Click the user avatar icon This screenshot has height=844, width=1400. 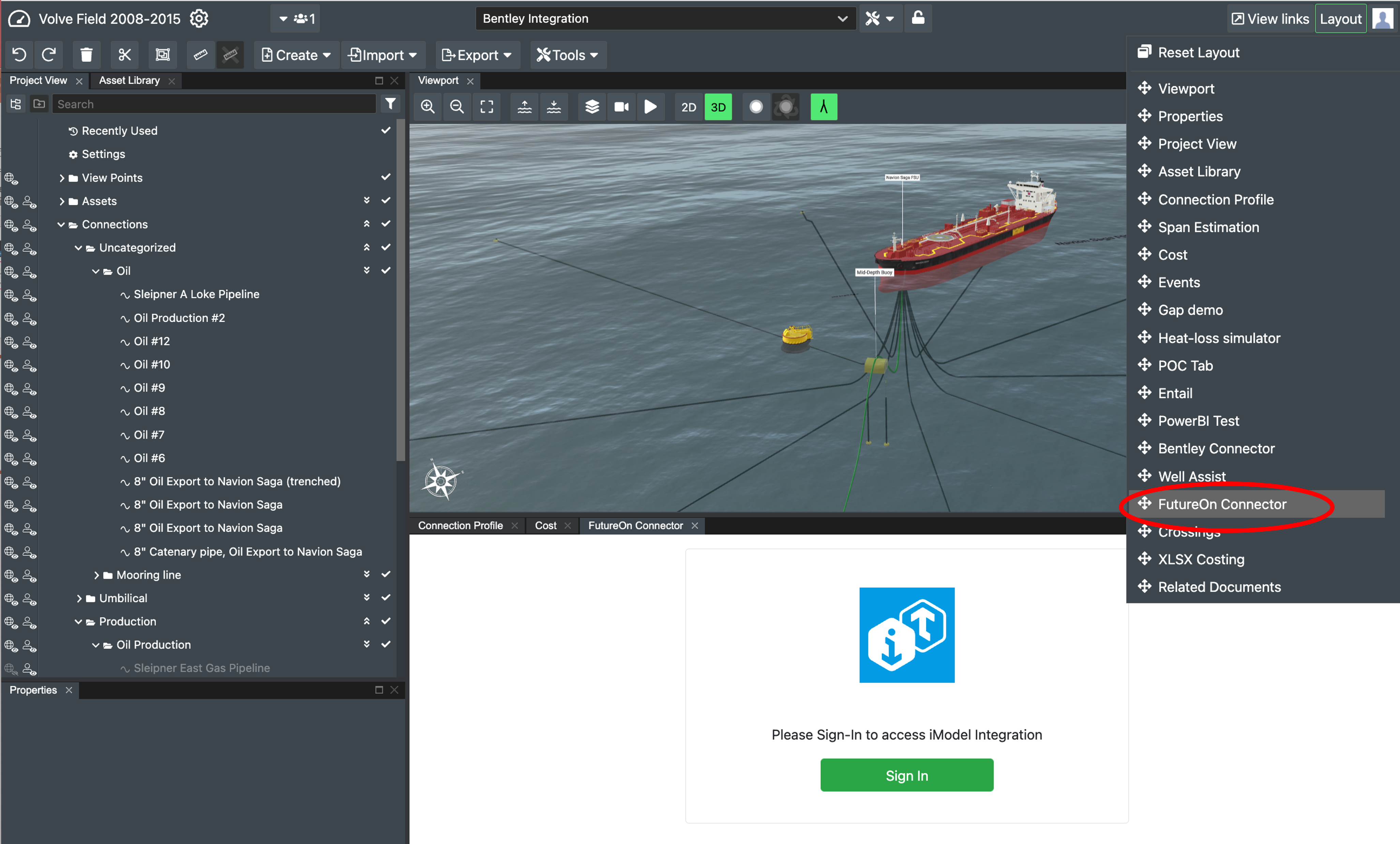click(1383, 19)
